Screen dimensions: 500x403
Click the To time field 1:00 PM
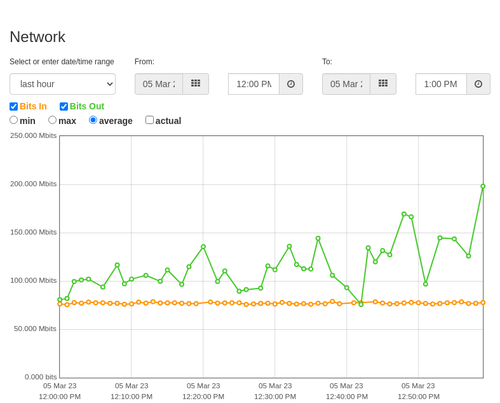[441, 84]
